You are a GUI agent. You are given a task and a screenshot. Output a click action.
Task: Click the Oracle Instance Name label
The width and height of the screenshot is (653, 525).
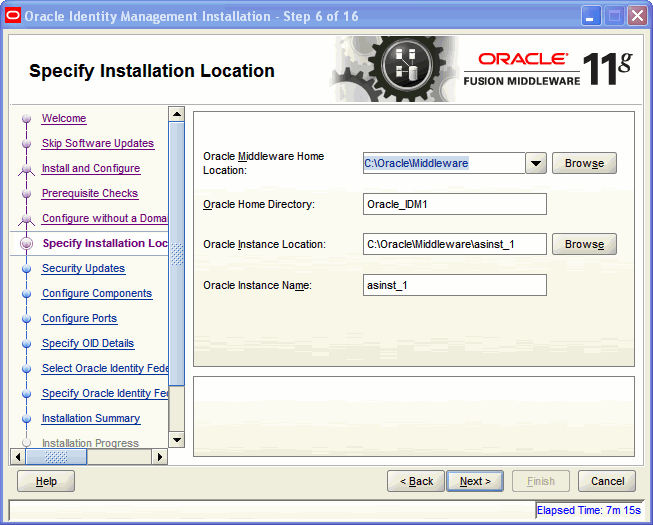[257, 285]
